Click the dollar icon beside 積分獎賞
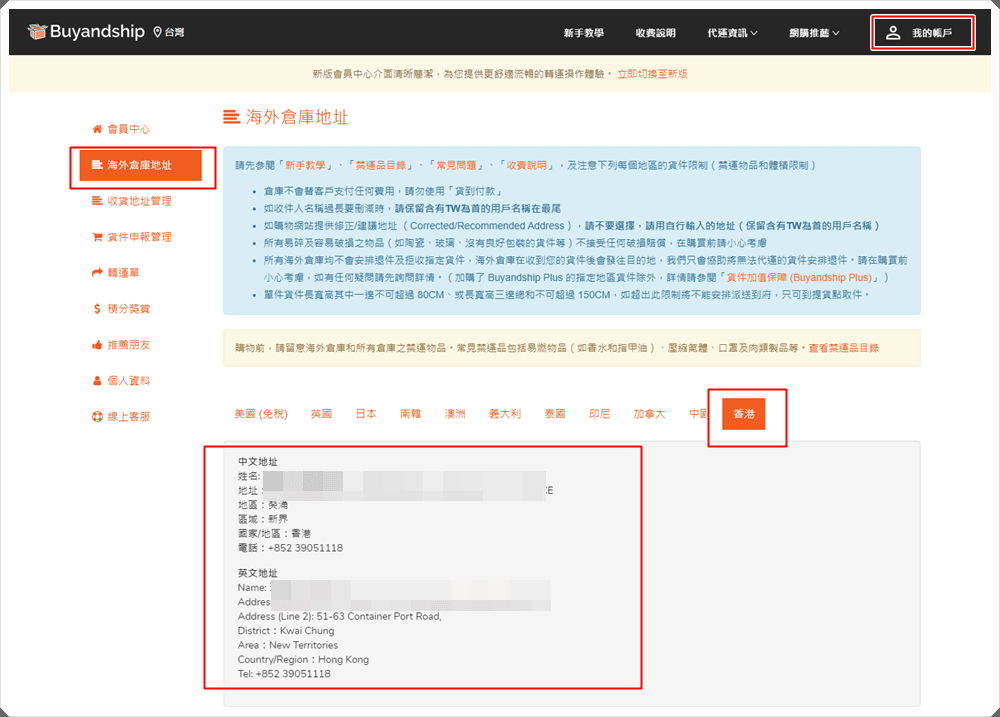The image size is (1000, 717). point(97,309)
